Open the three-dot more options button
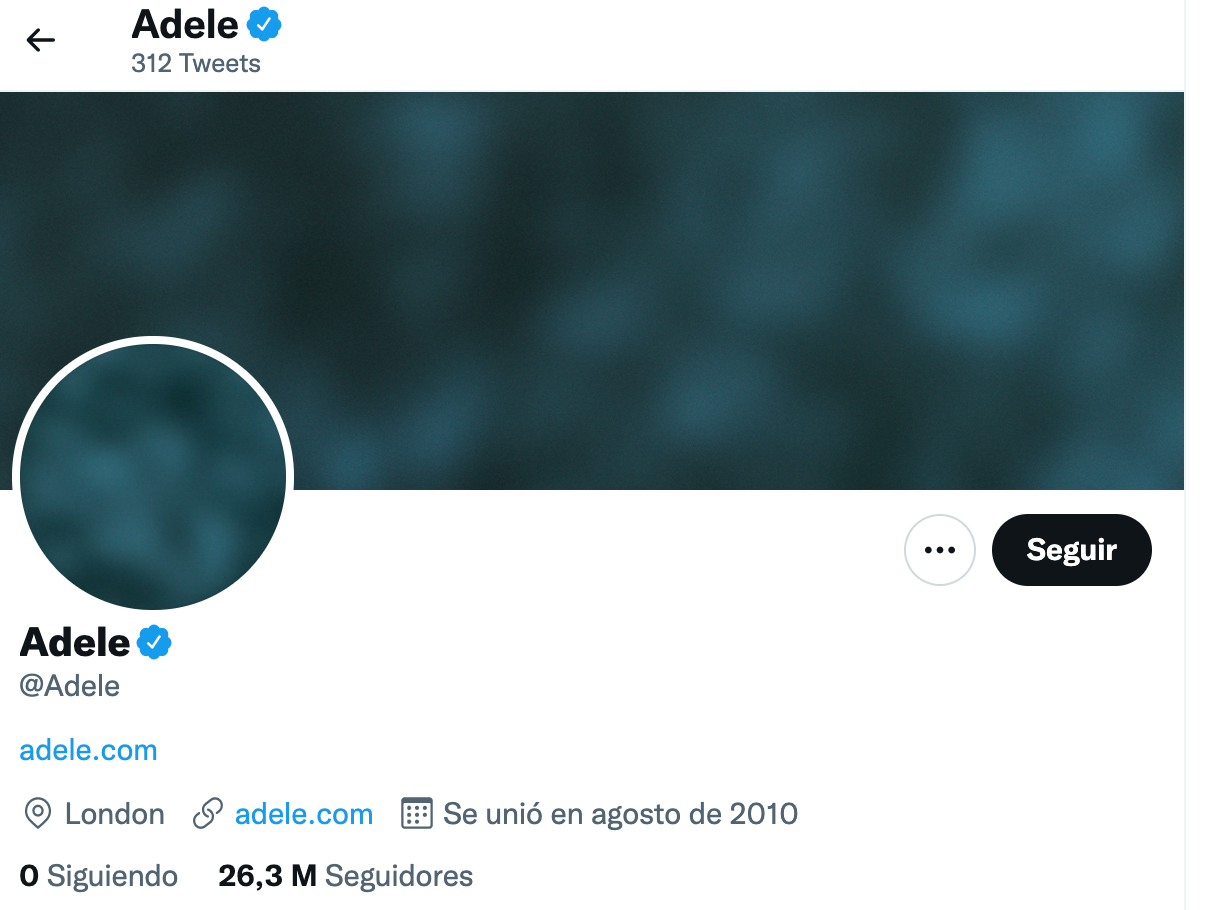Screen dimensions: 1208x910 click(x=939, y=550)
